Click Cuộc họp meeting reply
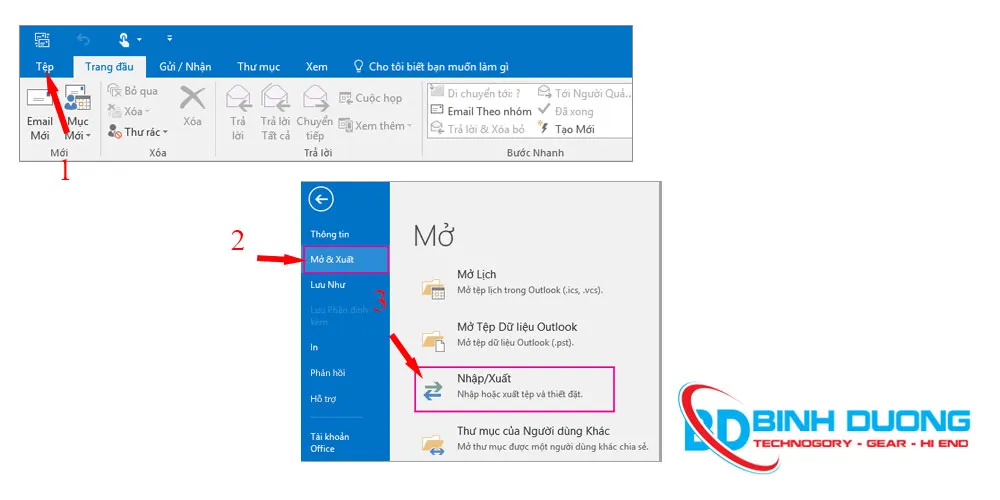This screenshot has height=500, width=1000. click(371, 98)
